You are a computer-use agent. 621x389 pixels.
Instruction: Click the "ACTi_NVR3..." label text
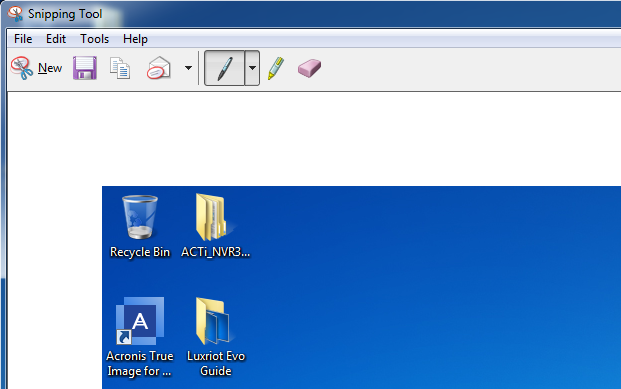click(x=215, y=252)
